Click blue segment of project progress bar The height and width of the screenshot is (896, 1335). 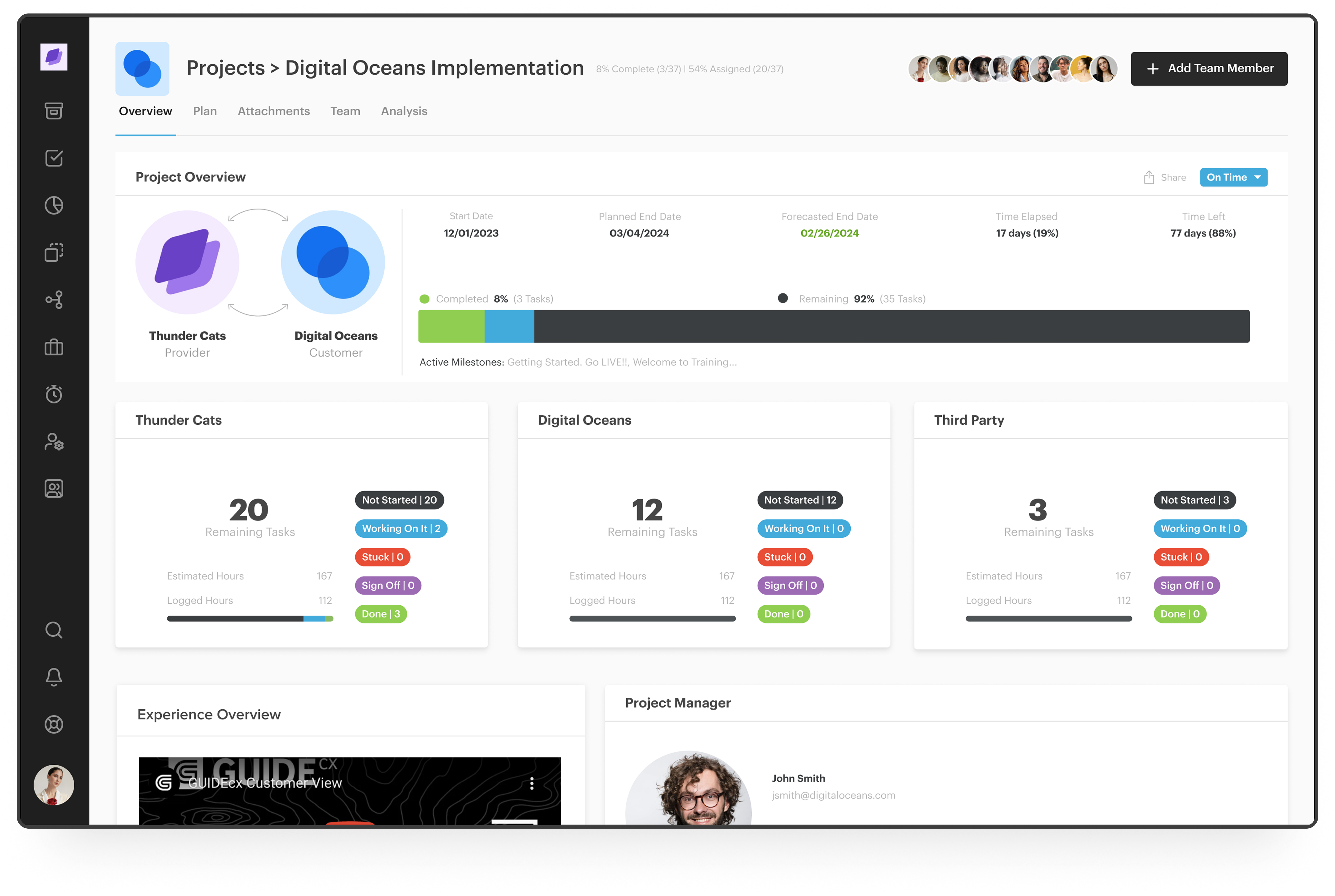[x=509, y=326]
